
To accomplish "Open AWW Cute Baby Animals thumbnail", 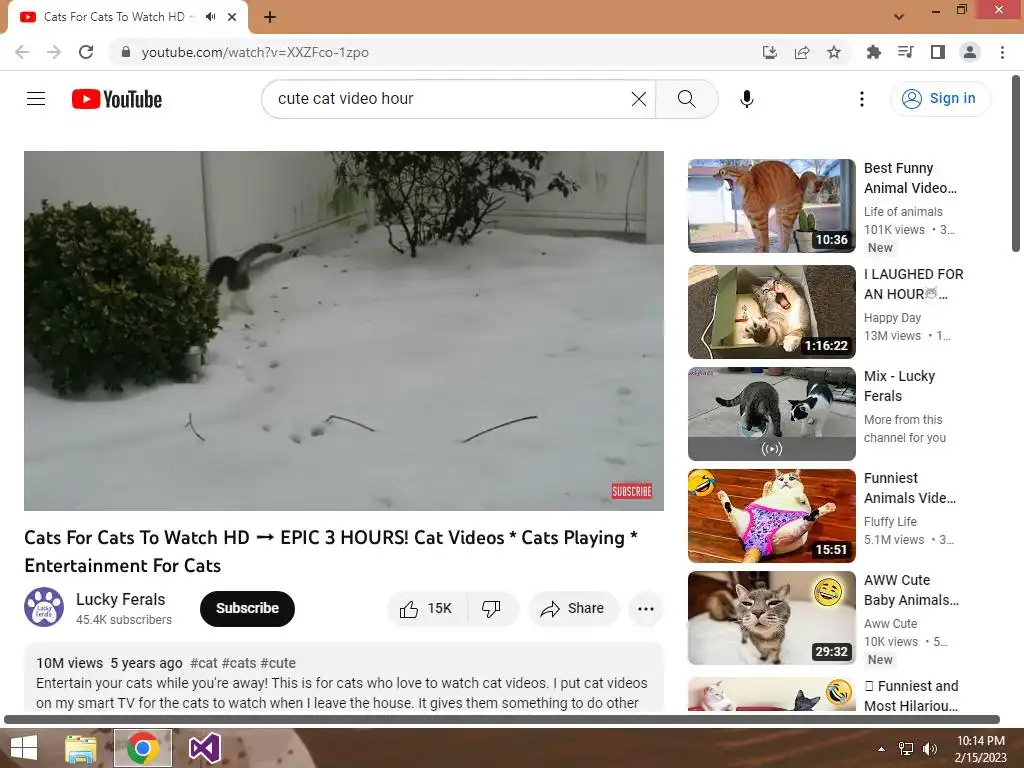I will [x=771, y=618].
